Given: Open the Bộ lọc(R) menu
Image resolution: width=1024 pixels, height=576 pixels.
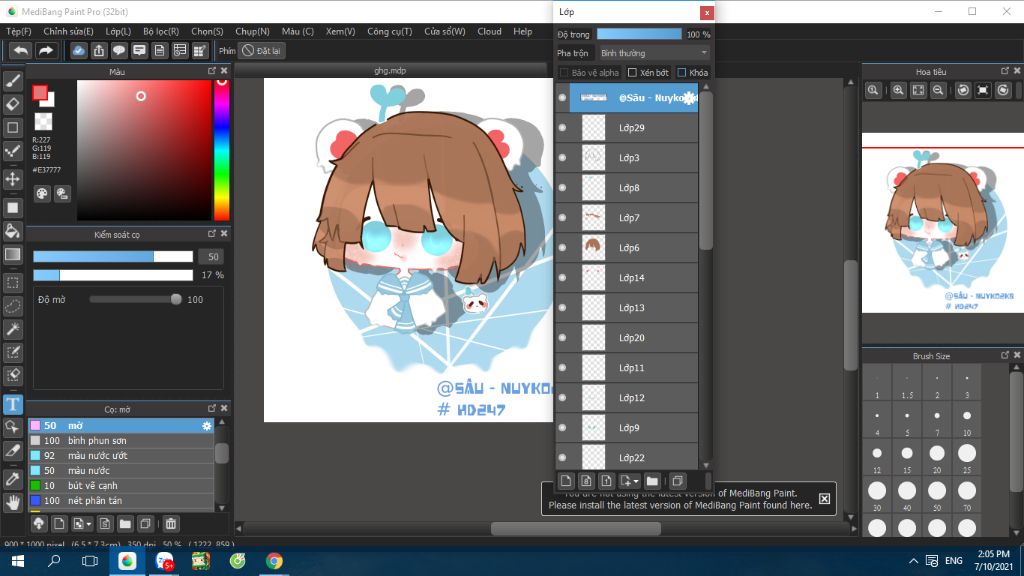Looking at the screenshot, I should (x=161, y=31).
